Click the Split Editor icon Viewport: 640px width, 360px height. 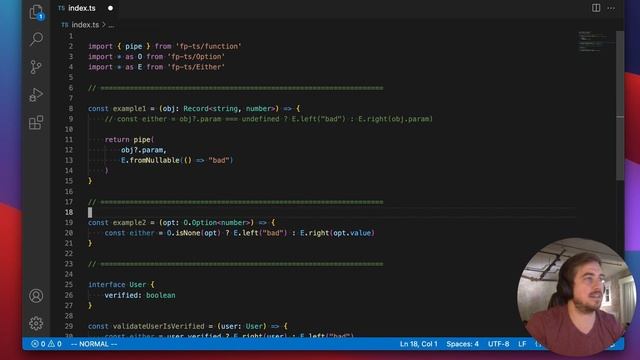[596, 8]
